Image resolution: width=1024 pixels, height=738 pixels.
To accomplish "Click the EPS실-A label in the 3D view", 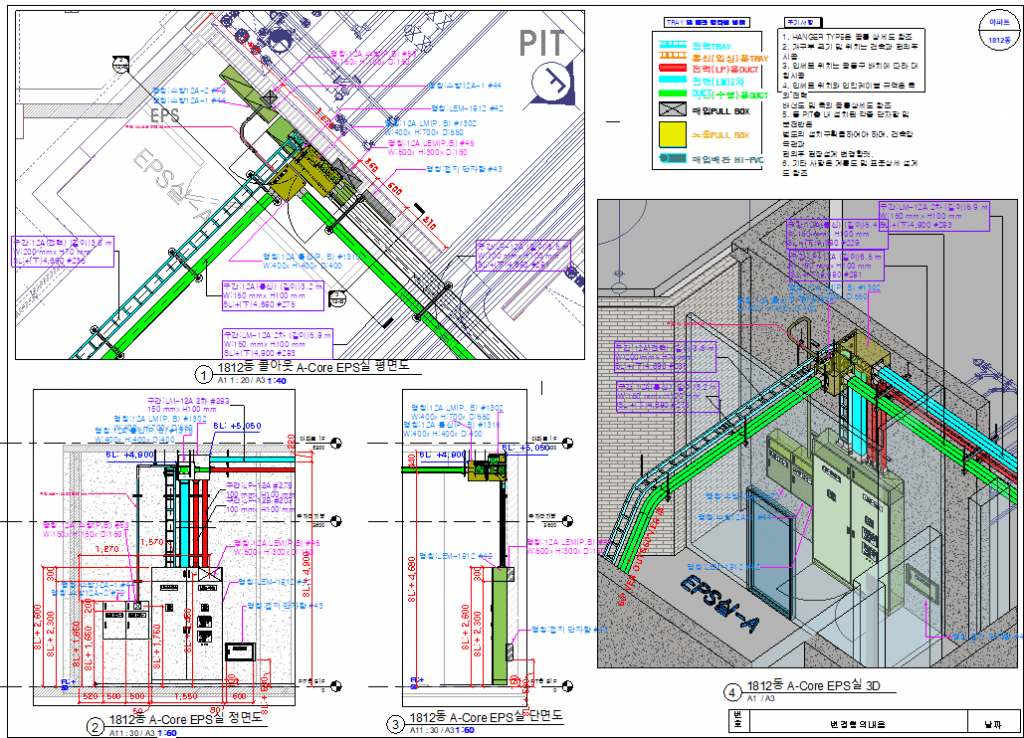I will point(718,600).
